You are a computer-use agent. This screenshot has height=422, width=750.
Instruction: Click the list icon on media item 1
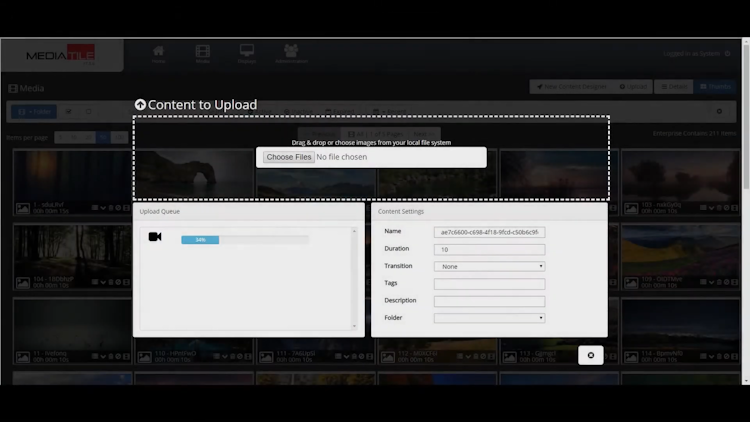(x=95, y=208)
